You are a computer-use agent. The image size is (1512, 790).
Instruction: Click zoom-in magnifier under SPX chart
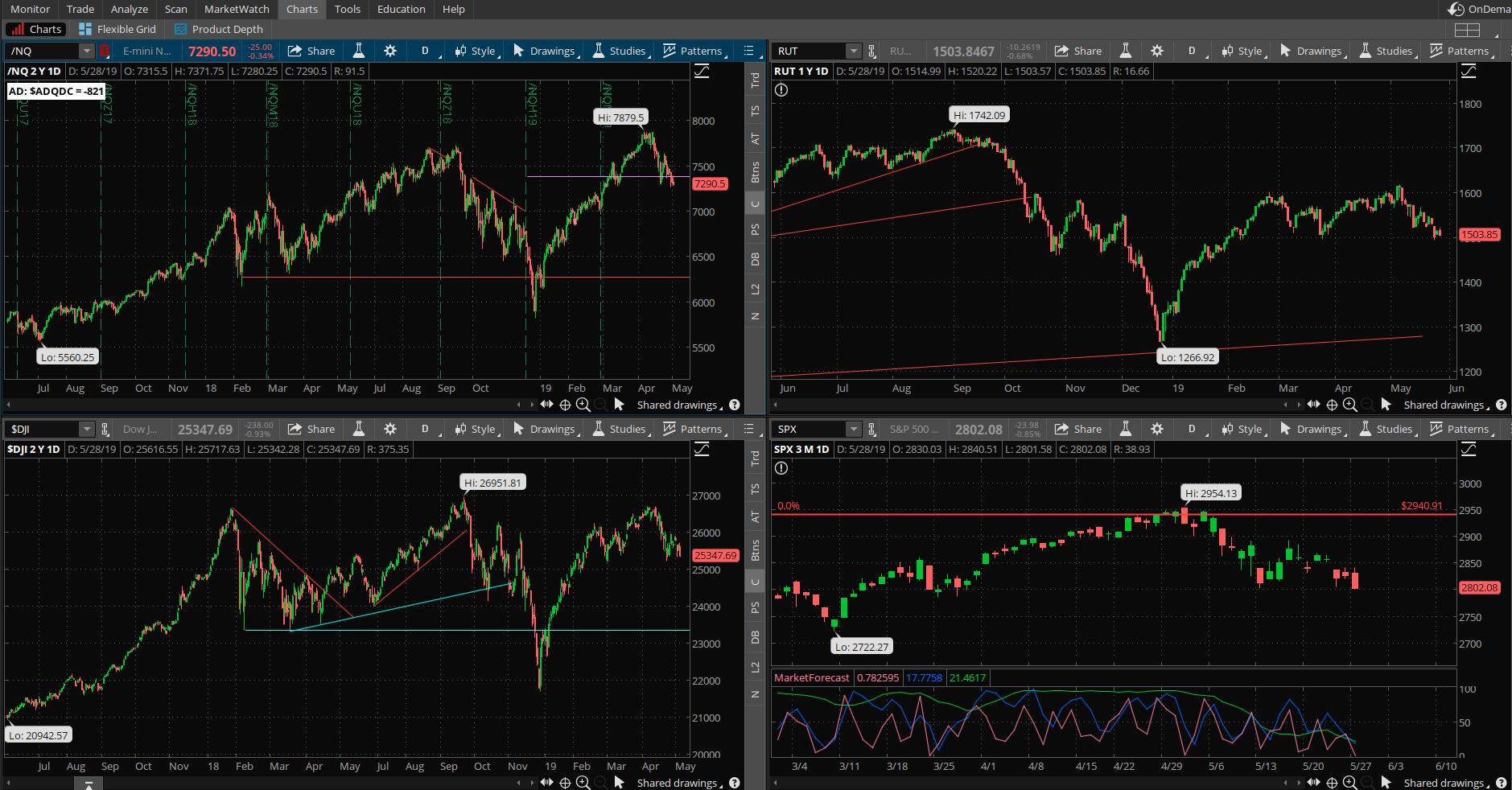click(1349, 783)
